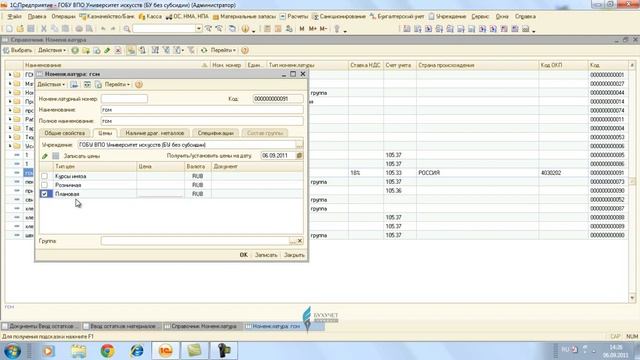
Task: Click the M- memory button in the main toolbar
Action: (x=323, y=29)
